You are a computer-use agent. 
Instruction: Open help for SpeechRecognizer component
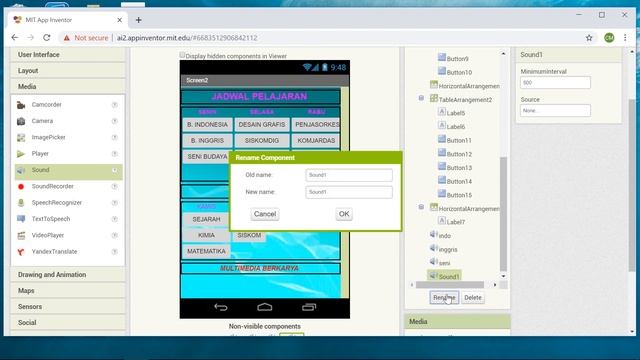(115, 203)
